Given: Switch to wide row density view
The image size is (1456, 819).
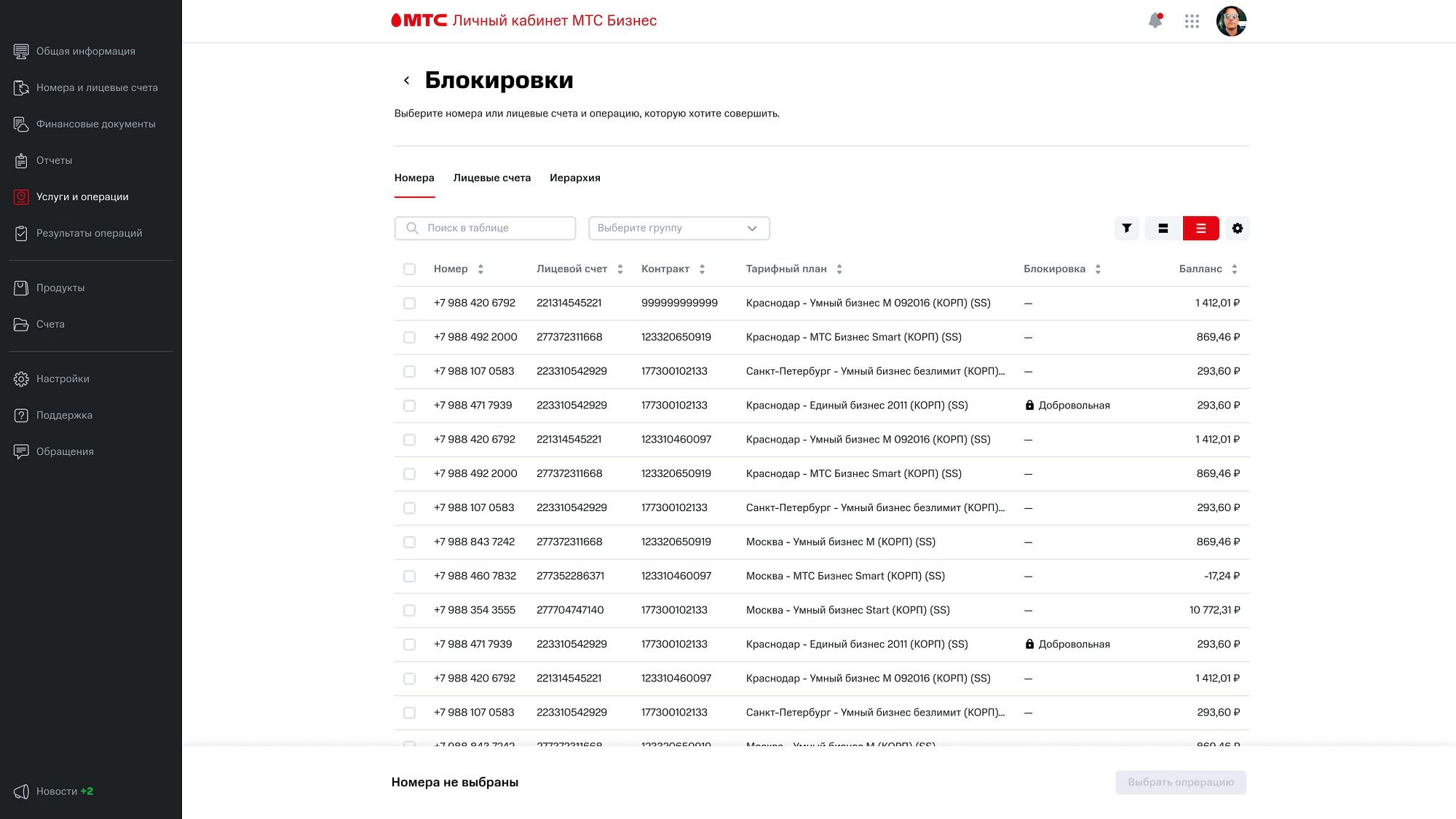Looking at the screenshot, I should (x=1163, y=228).
